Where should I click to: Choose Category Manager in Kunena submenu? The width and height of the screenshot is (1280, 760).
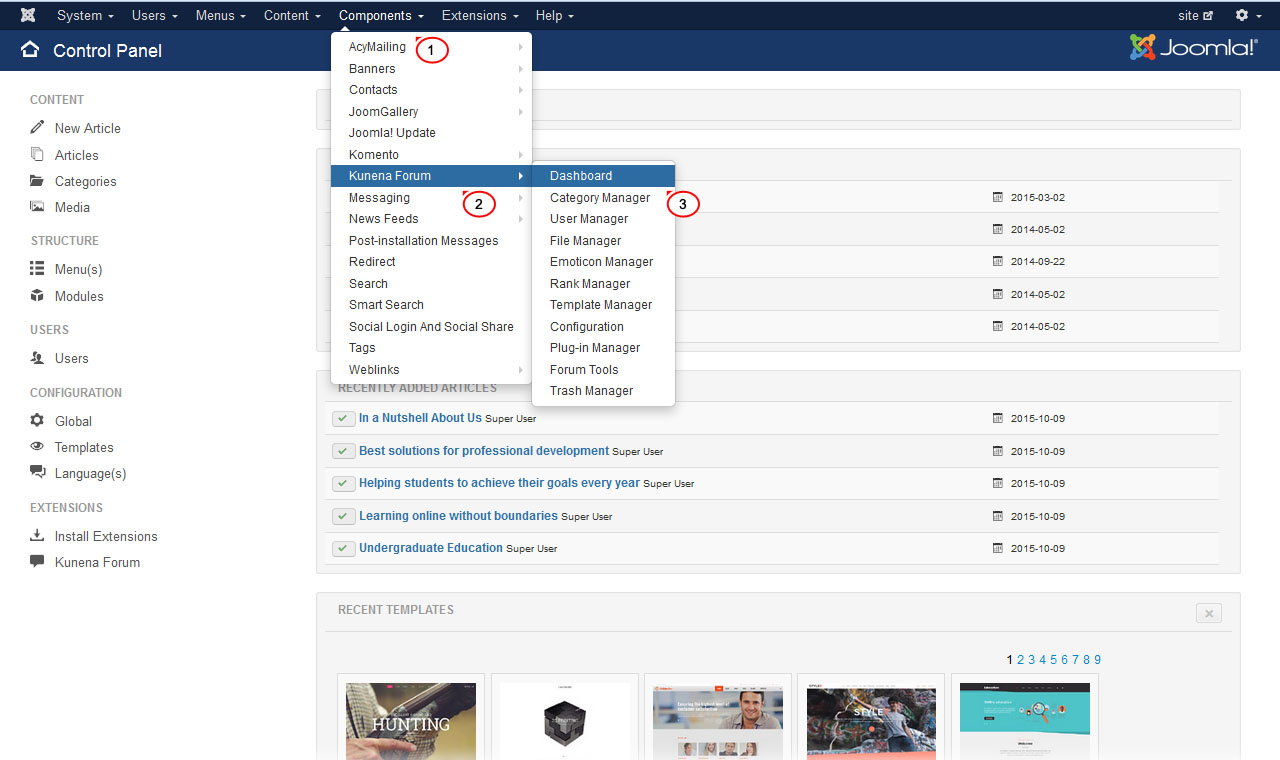(x=603, y=198)
